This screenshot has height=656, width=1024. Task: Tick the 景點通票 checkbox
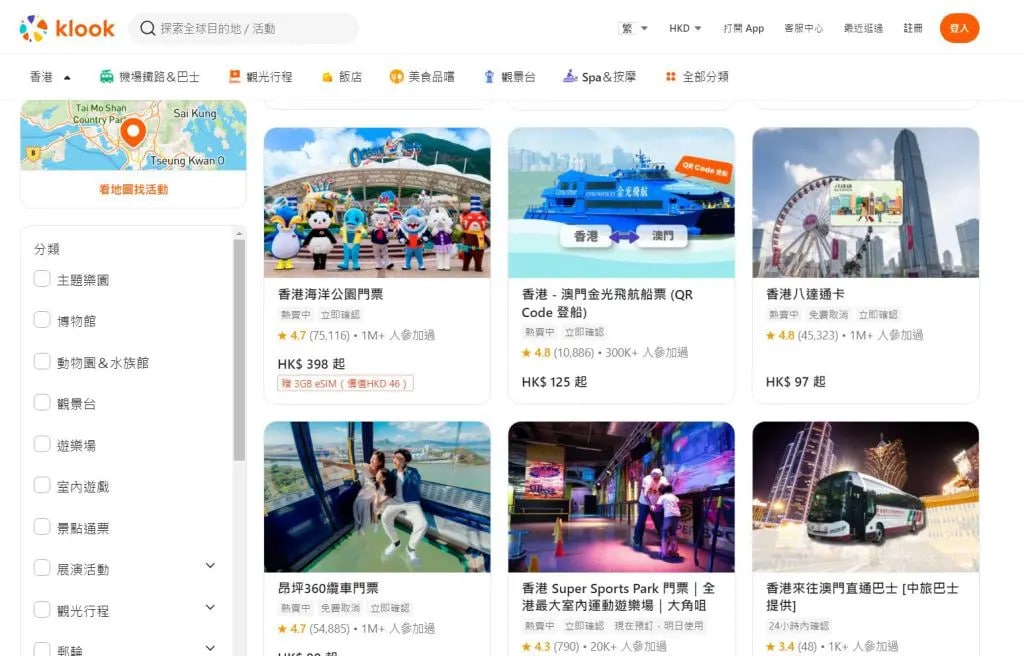click(42, 527)
